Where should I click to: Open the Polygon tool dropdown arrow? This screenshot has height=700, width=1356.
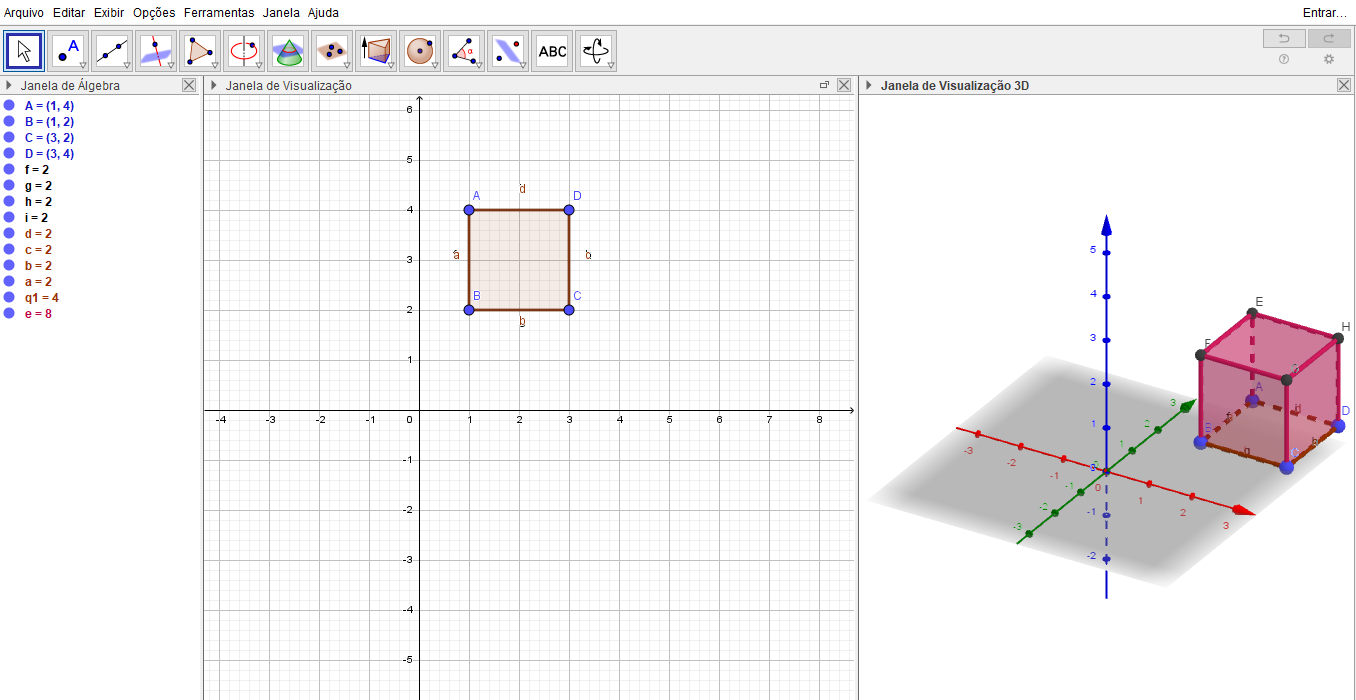(215, 65)
